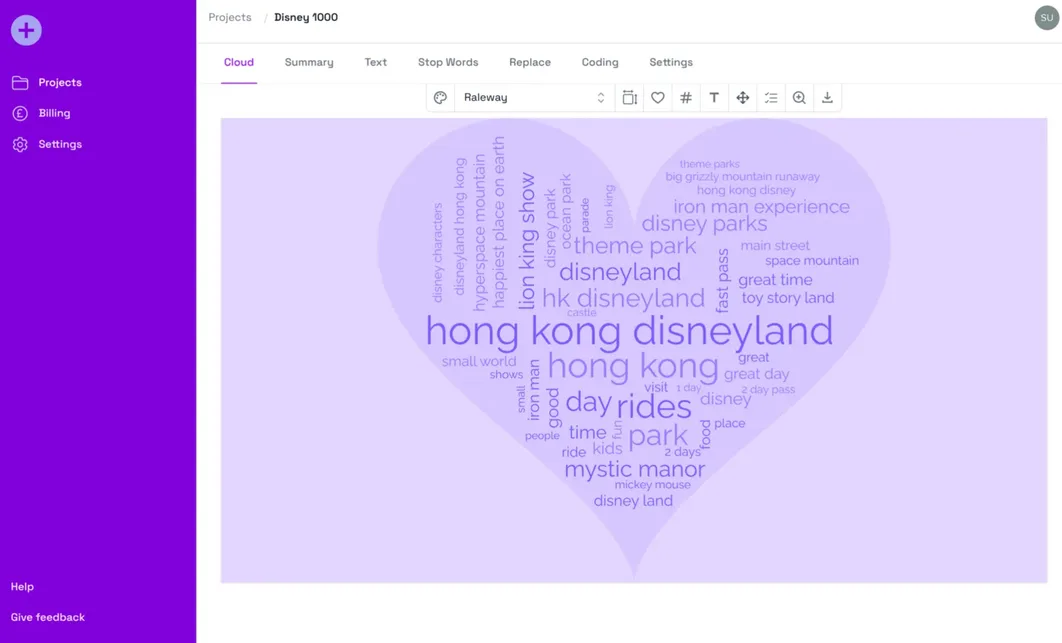Click 'toy story land' in the cloud
The height and width of the screenshot is (643, 1062).
coord(788,298)
